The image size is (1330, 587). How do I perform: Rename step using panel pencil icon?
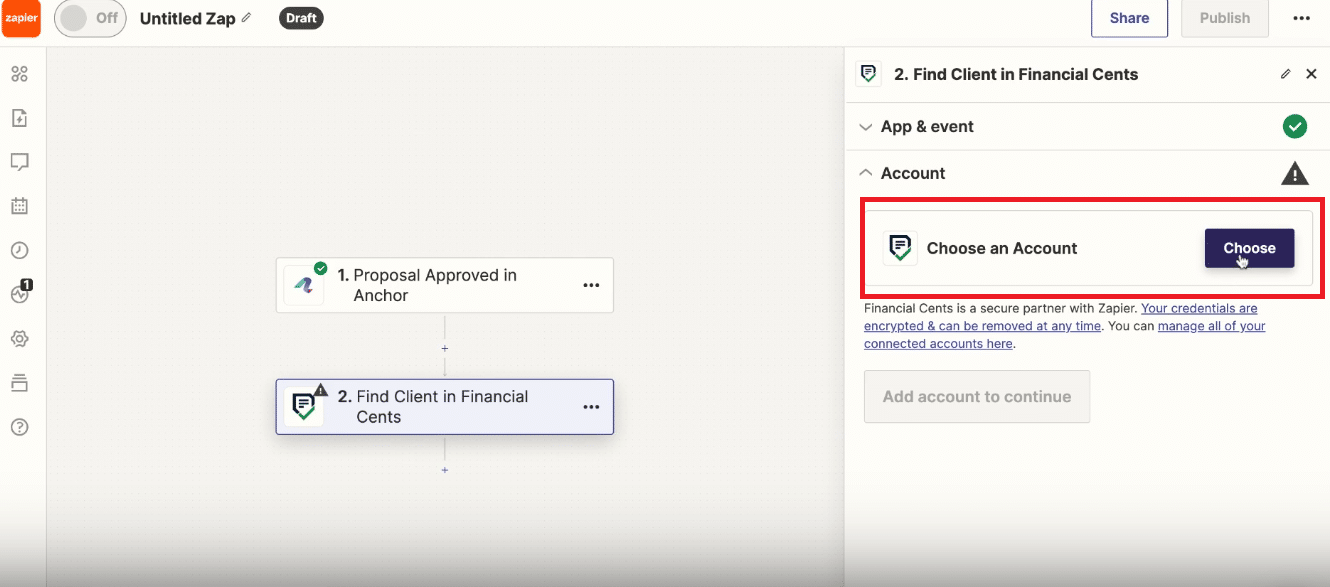coord(1286,74)
